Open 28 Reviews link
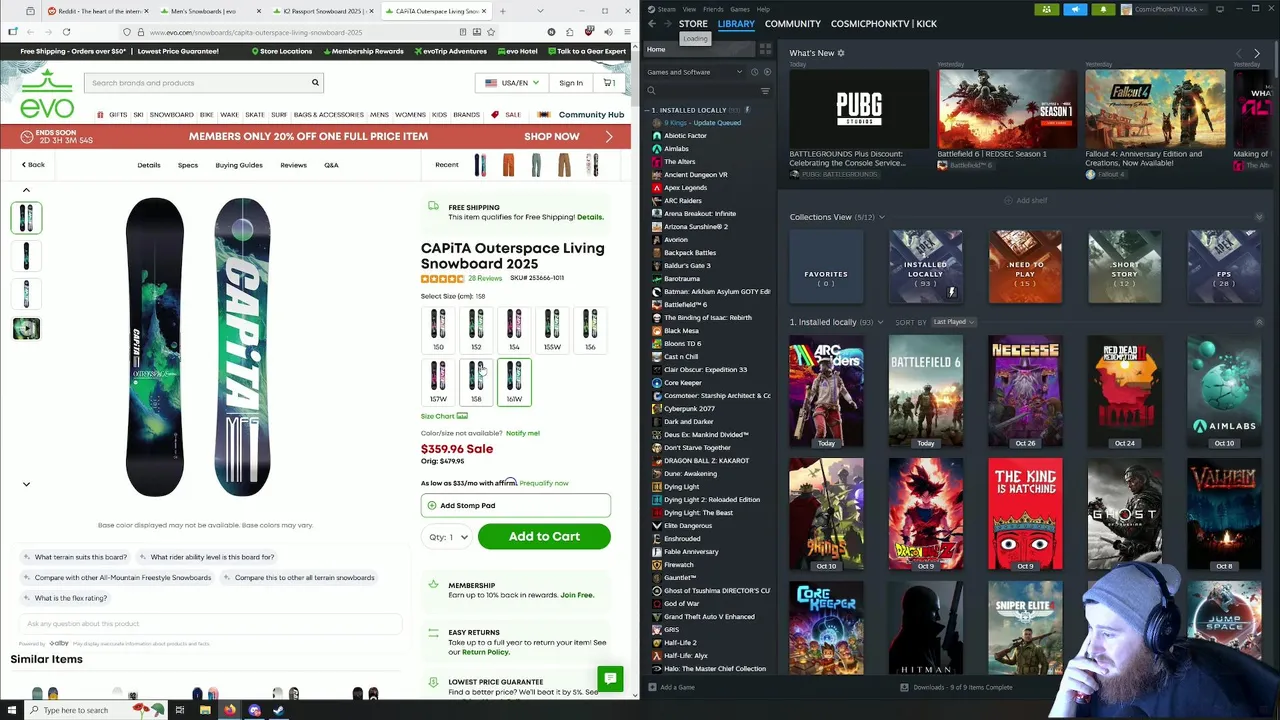This screenshot has width=1280, height=720. pos(485,278)
